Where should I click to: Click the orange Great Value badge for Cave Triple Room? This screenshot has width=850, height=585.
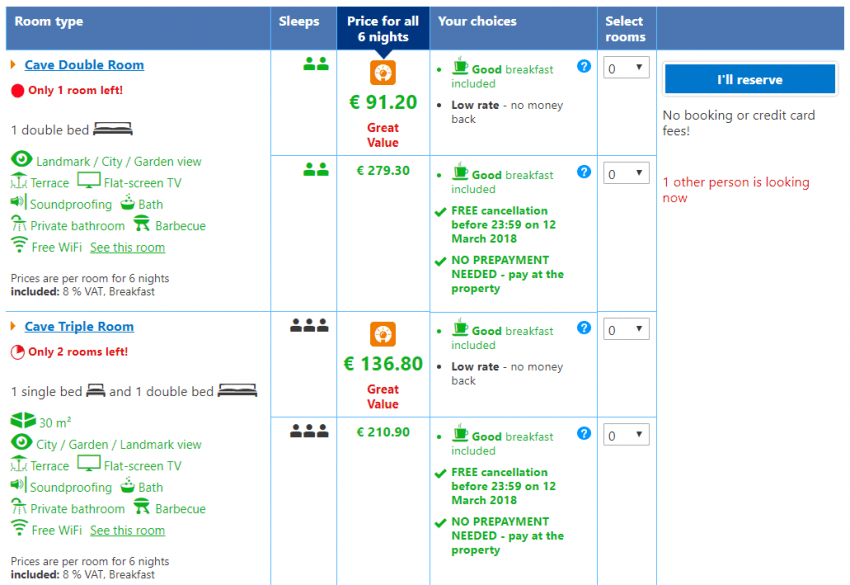[383, 334]
